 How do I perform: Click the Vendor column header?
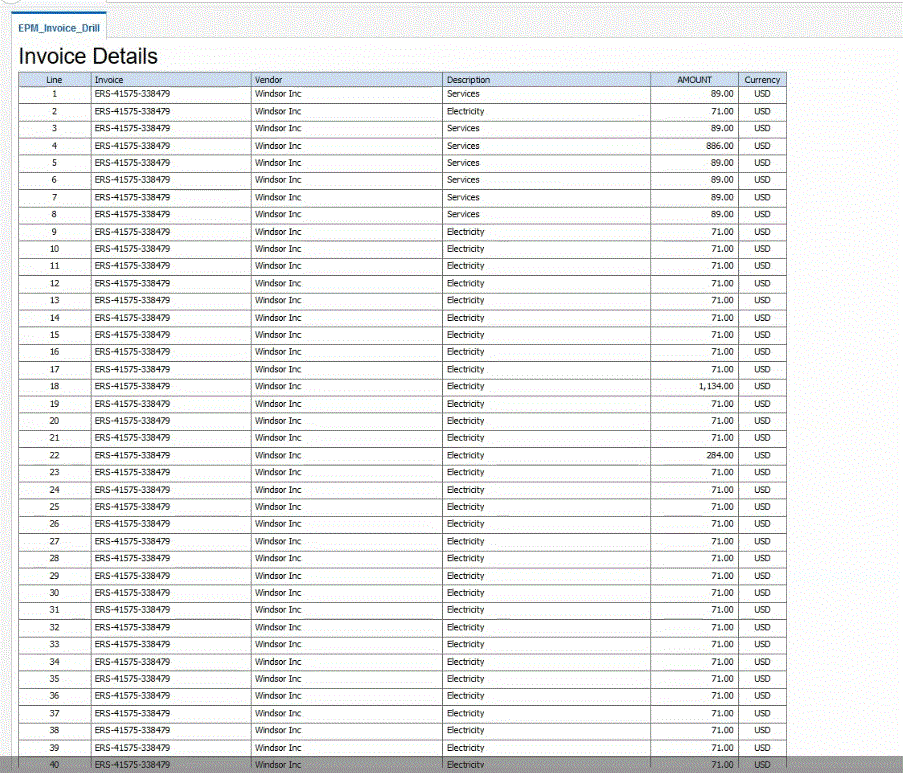300,79
